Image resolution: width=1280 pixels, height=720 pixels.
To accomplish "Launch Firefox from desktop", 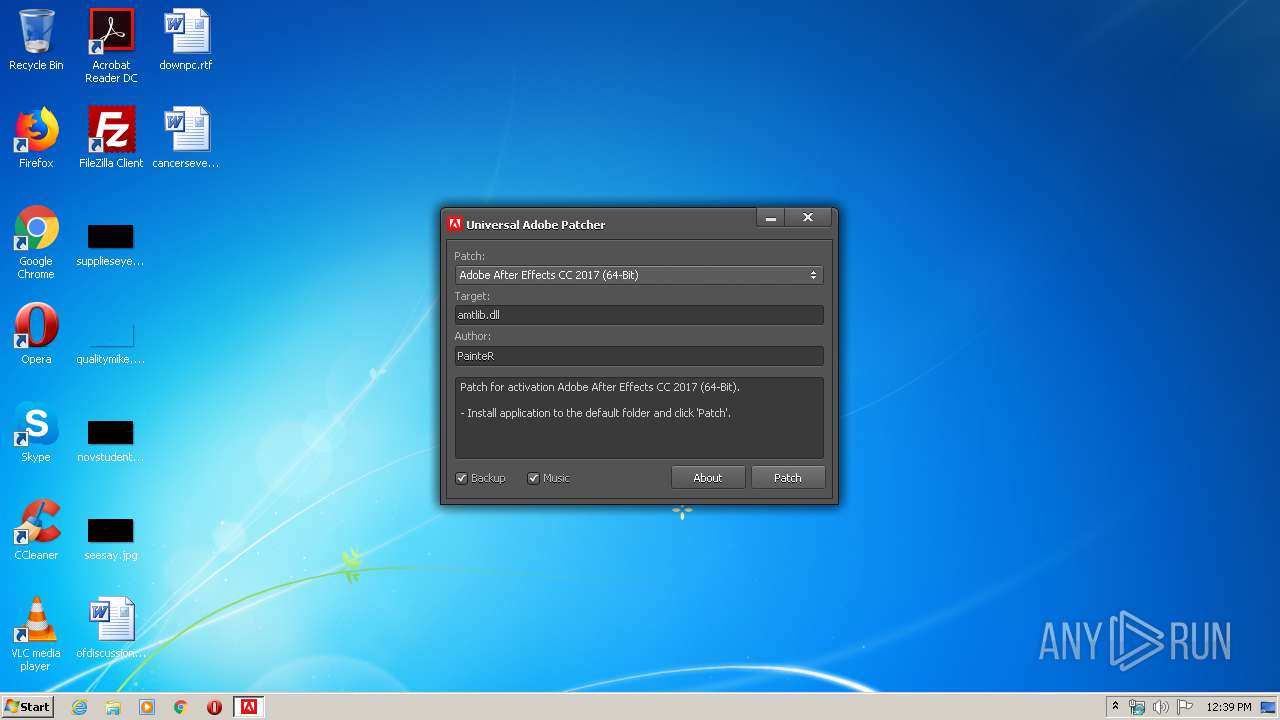I will coord(36,138).
